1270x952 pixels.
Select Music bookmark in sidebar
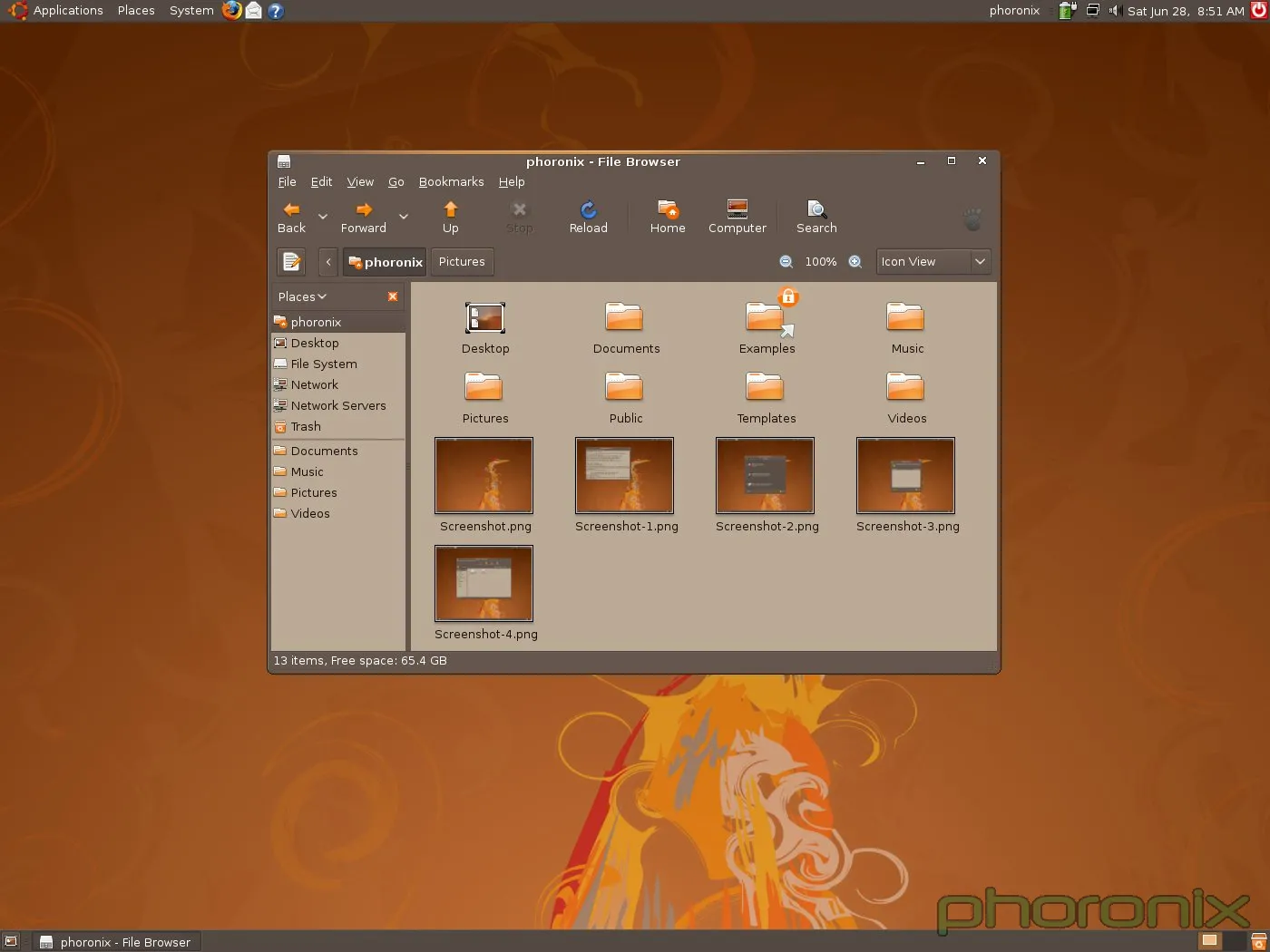coord(337,471)
